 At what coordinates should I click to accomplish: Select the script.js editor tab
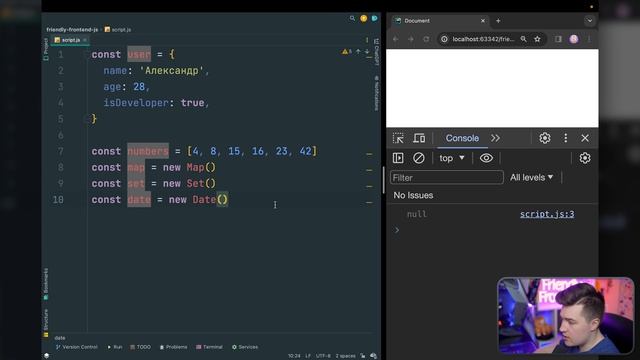click(71, 40)
